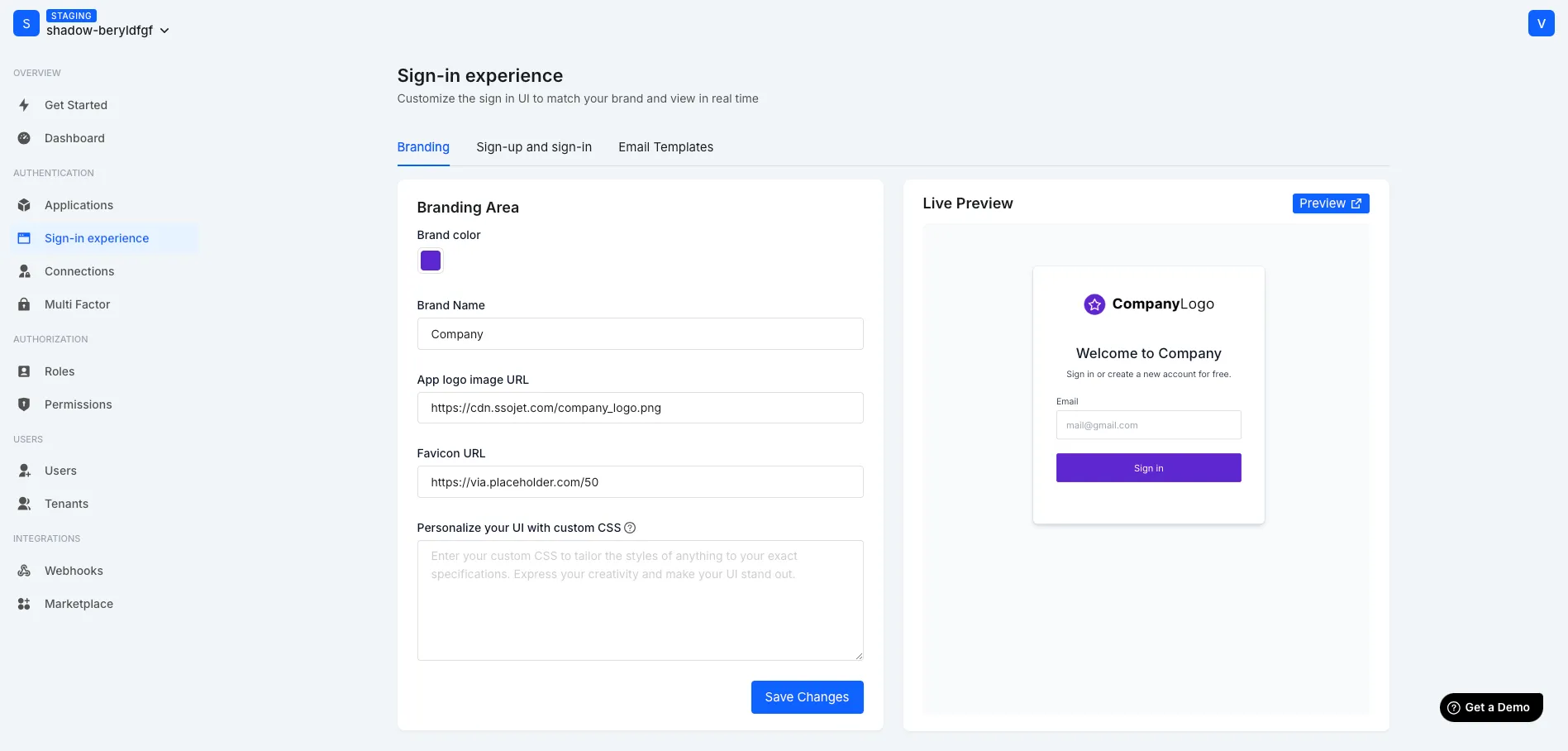This screenshot has width=1568, height=751.
Task: Open the Webhooks integration icon
Action: click(24, 571)
